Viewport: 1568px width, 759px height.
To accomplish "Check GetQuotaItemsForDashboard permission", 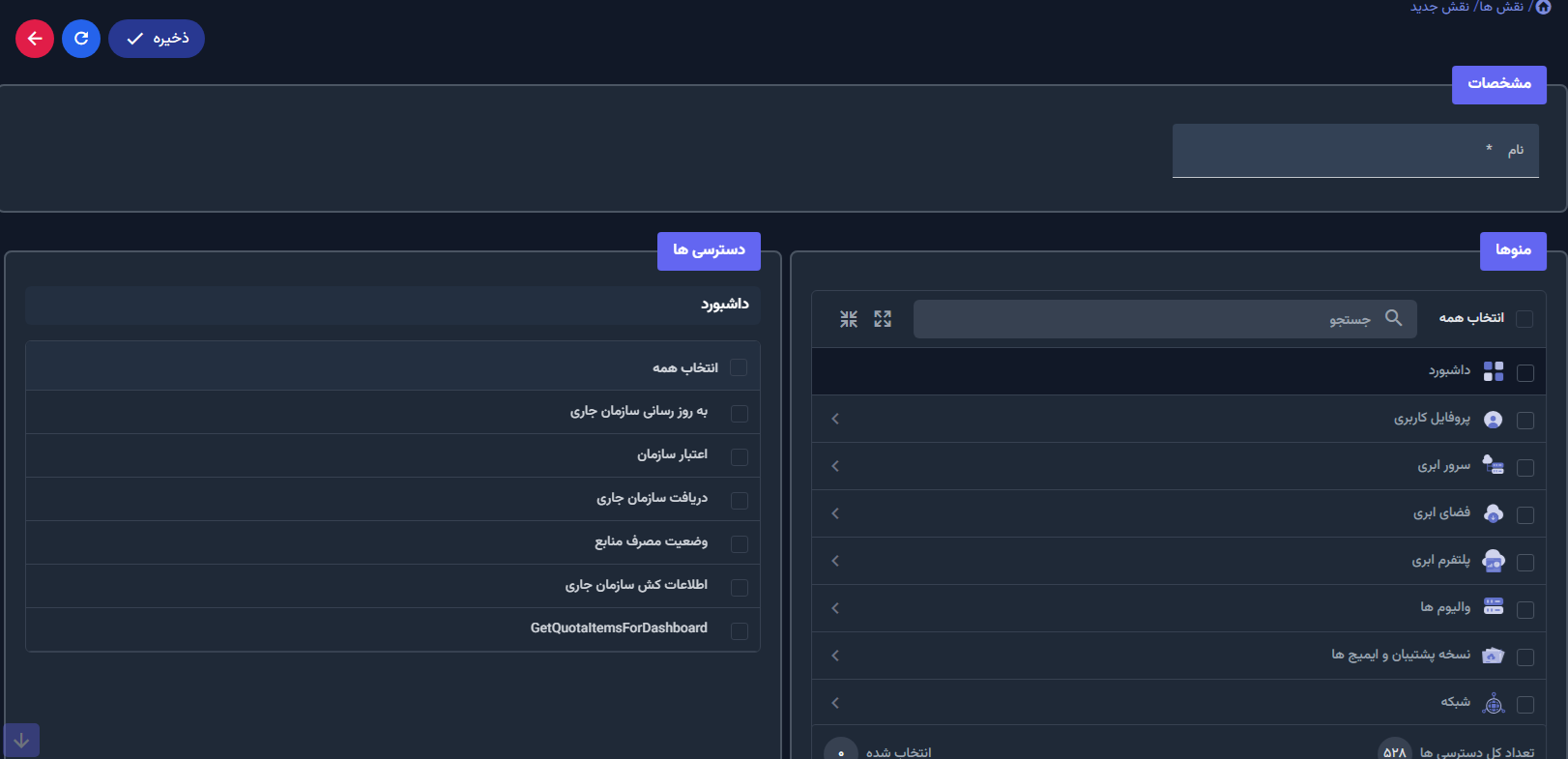I will (740, 631).
